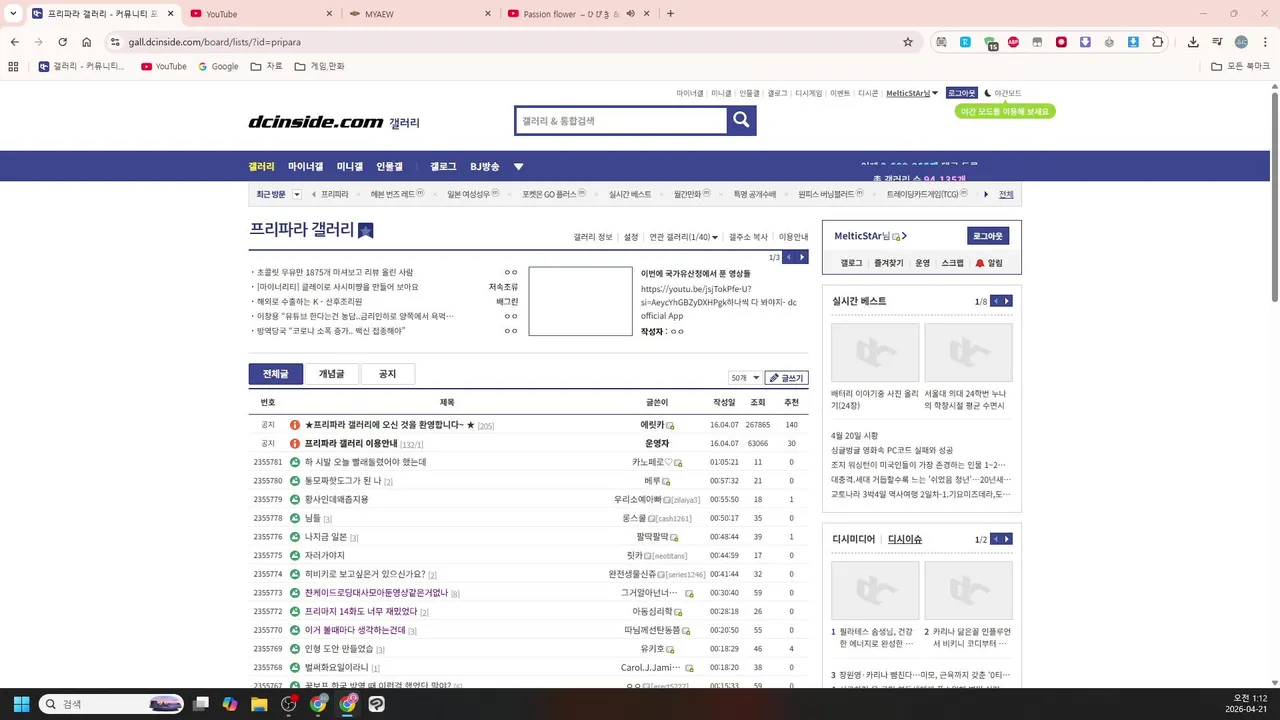Screen dimensions: 1280x720
Task: Switch to the MYAEW browser tab
Action: (421, 14)
